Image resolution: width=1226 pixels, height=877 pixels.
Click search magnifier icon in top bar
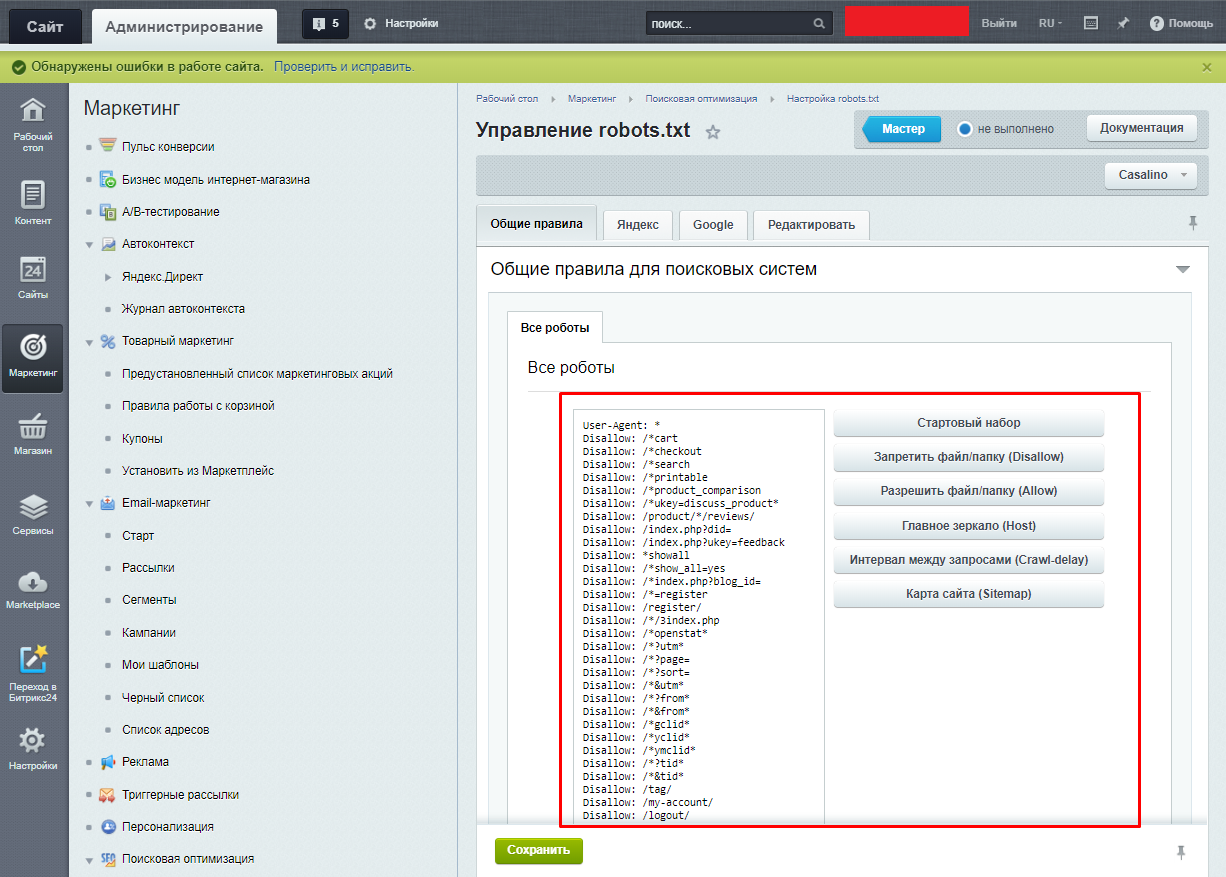click(x=818, y=23)
